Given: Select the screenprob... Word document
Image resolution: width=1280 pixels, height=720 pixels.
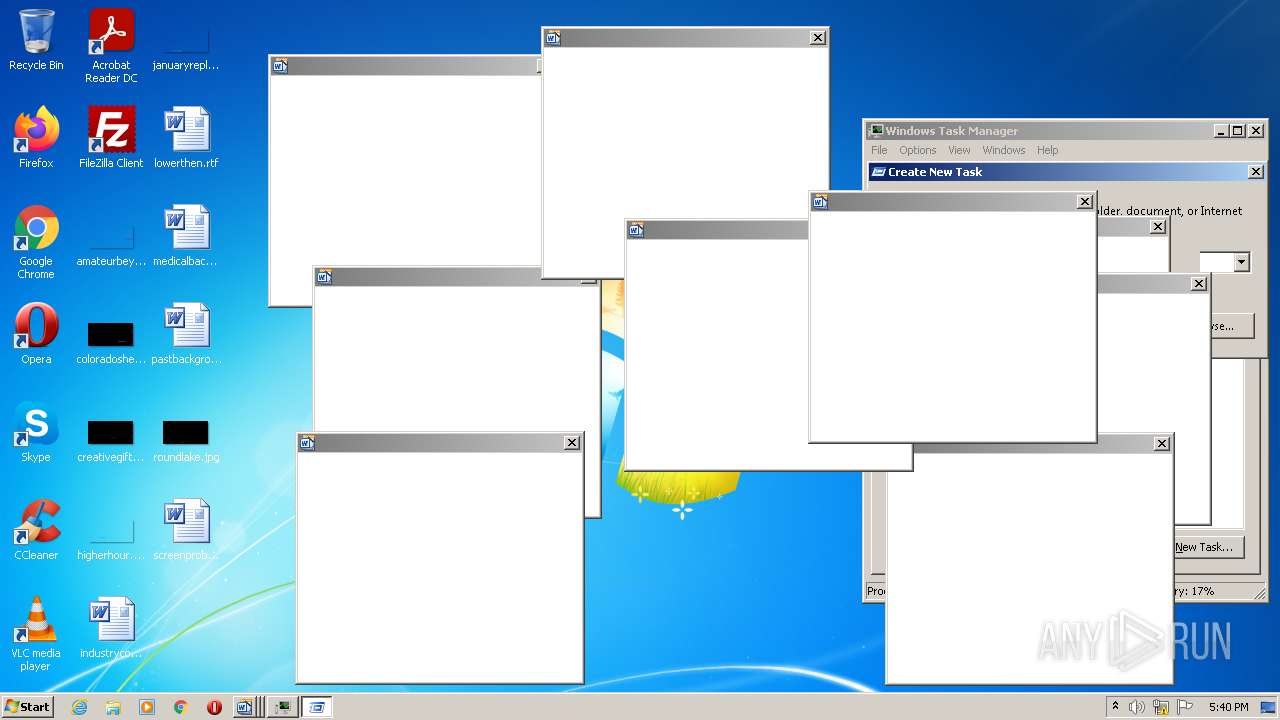Looking at the screenshot, I should tap(186, 530).
